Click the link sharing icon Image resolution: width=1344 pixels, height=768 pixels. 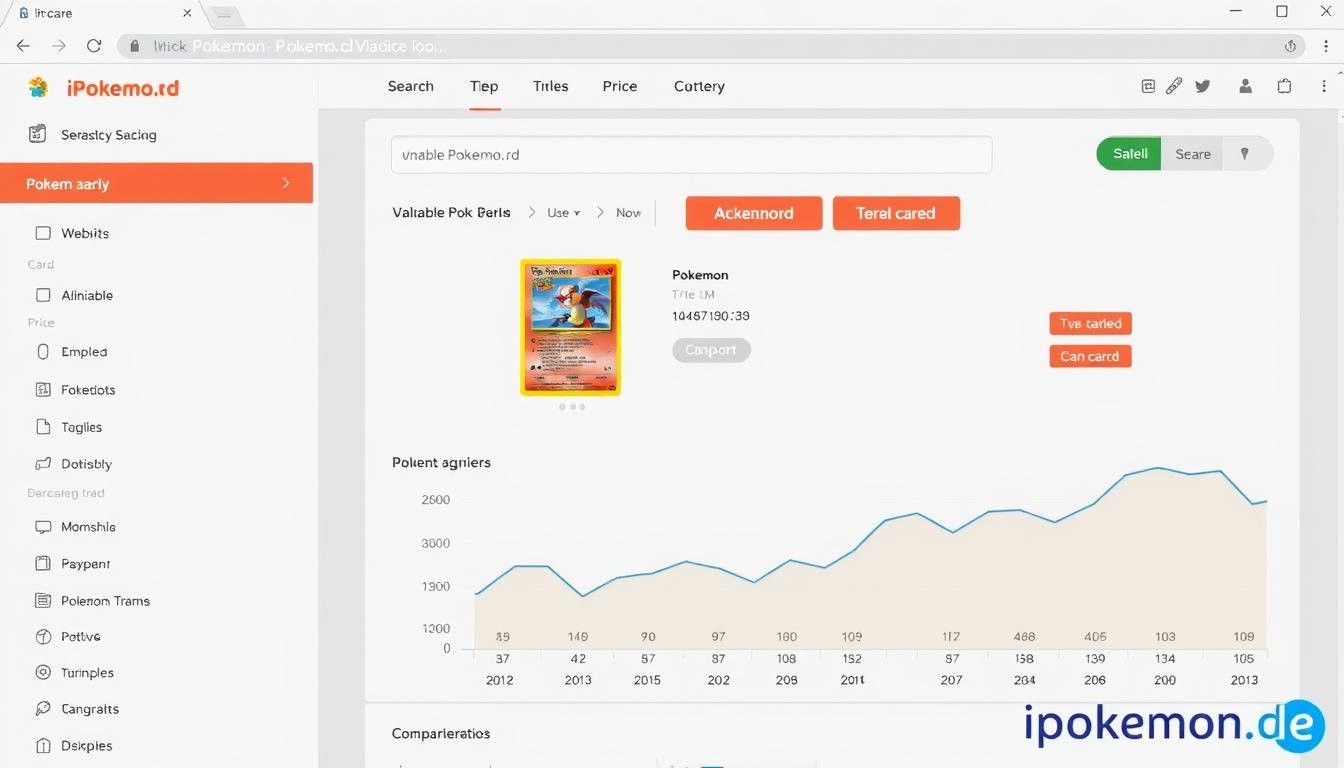point(1174,86)
